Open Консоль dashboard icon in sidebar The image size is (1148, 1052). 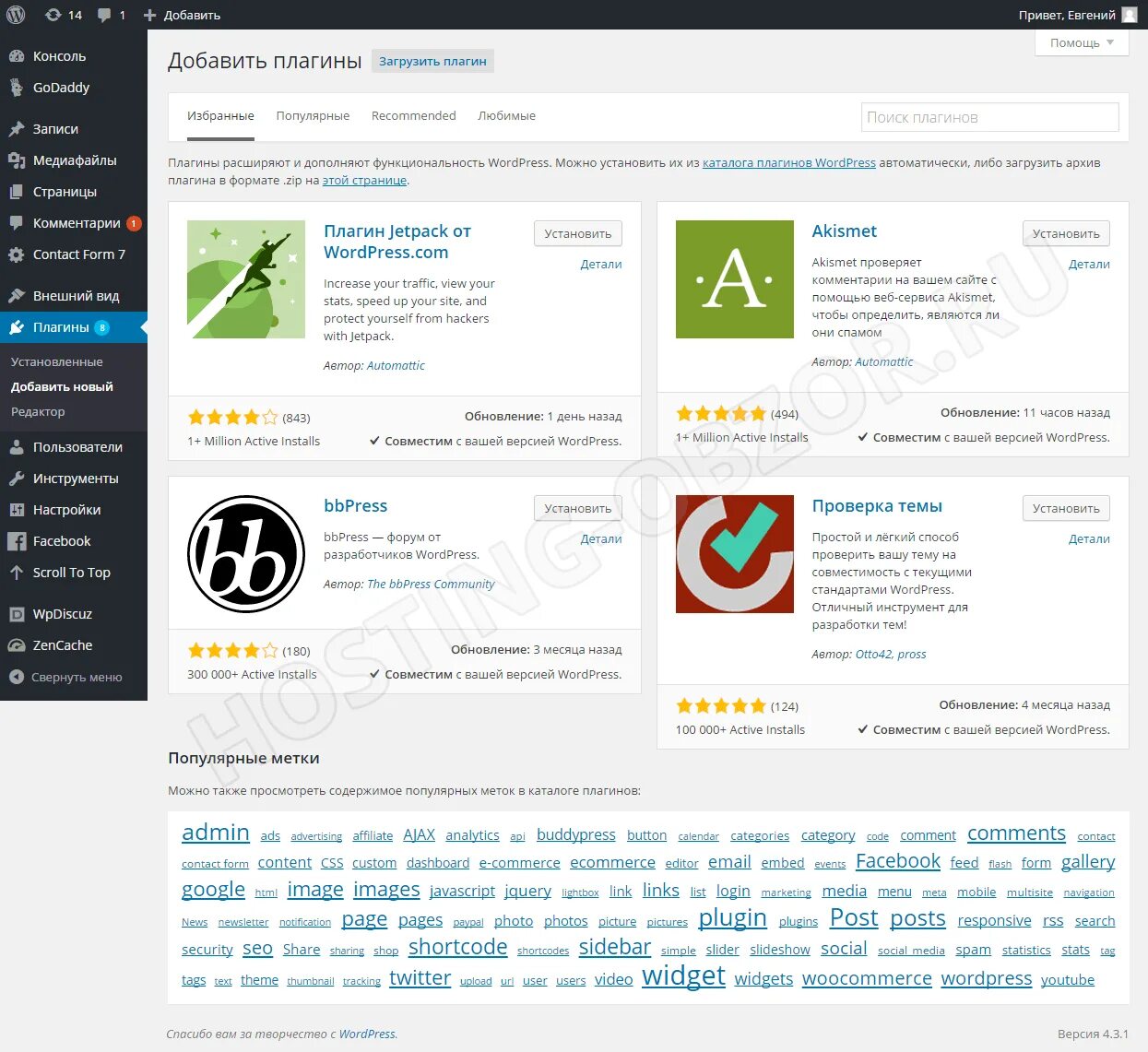(17, 56)
